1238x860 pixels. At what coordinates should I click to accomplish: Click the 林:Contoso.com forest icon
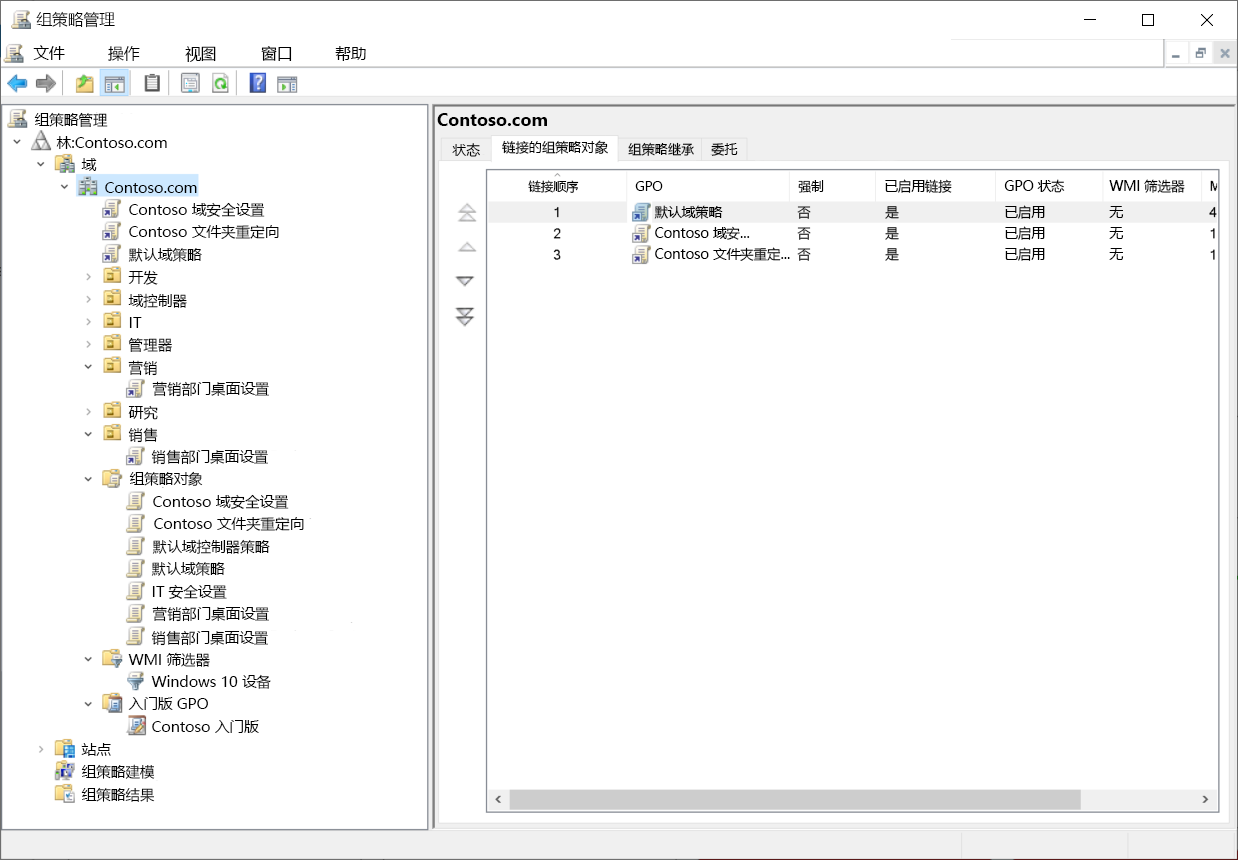(41, 142)
